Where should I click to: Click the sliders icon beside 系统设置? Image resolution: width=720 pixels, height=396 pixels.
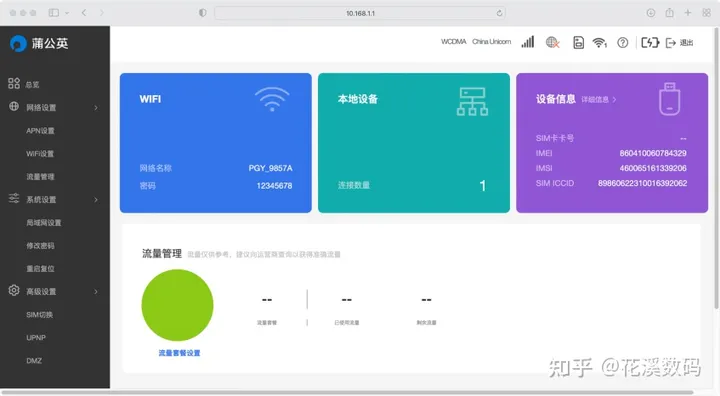(x=14, y=198)
